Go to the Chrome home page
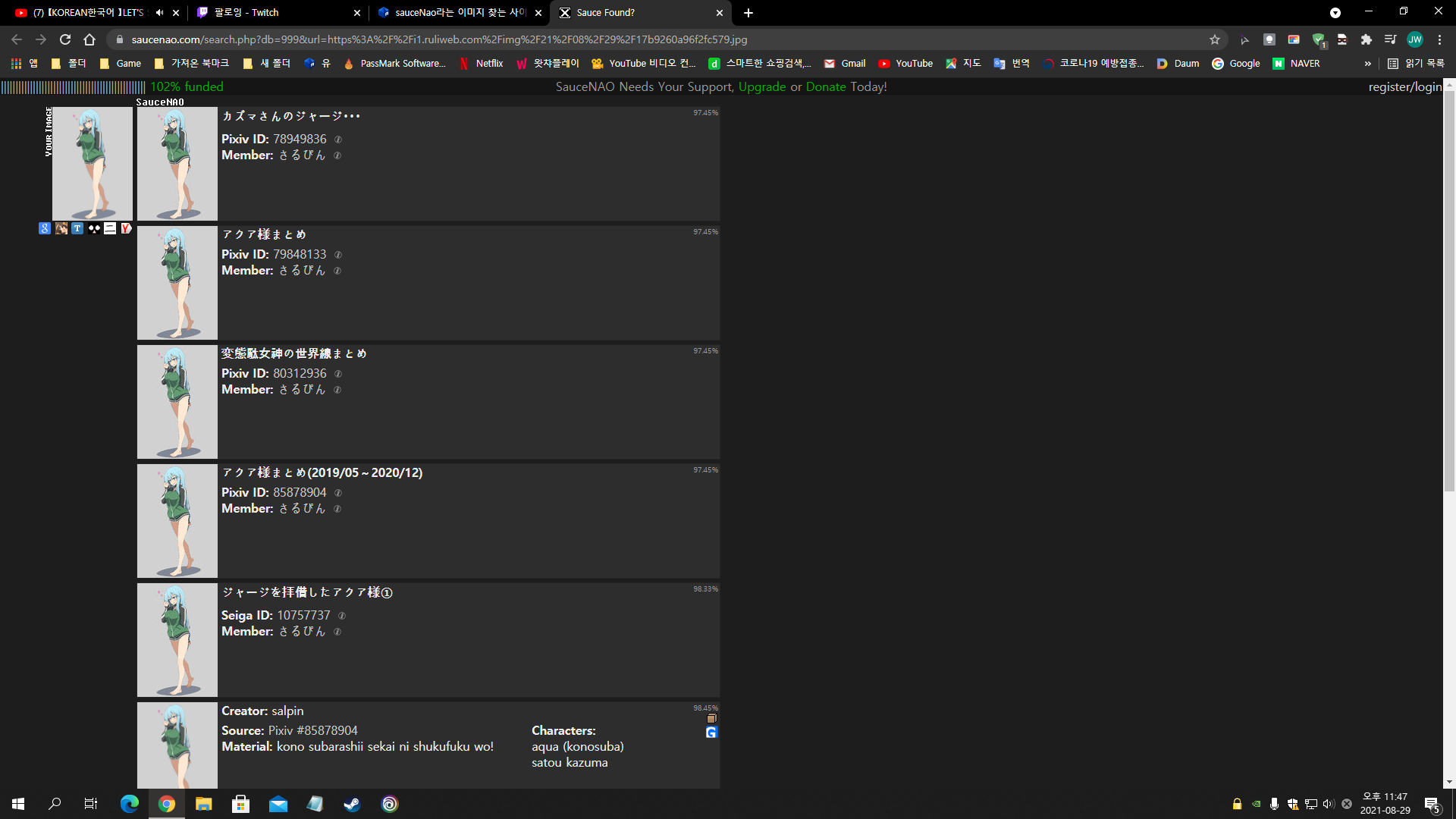The width and height of the screenshot is (1456, 819). pos(89,39)
